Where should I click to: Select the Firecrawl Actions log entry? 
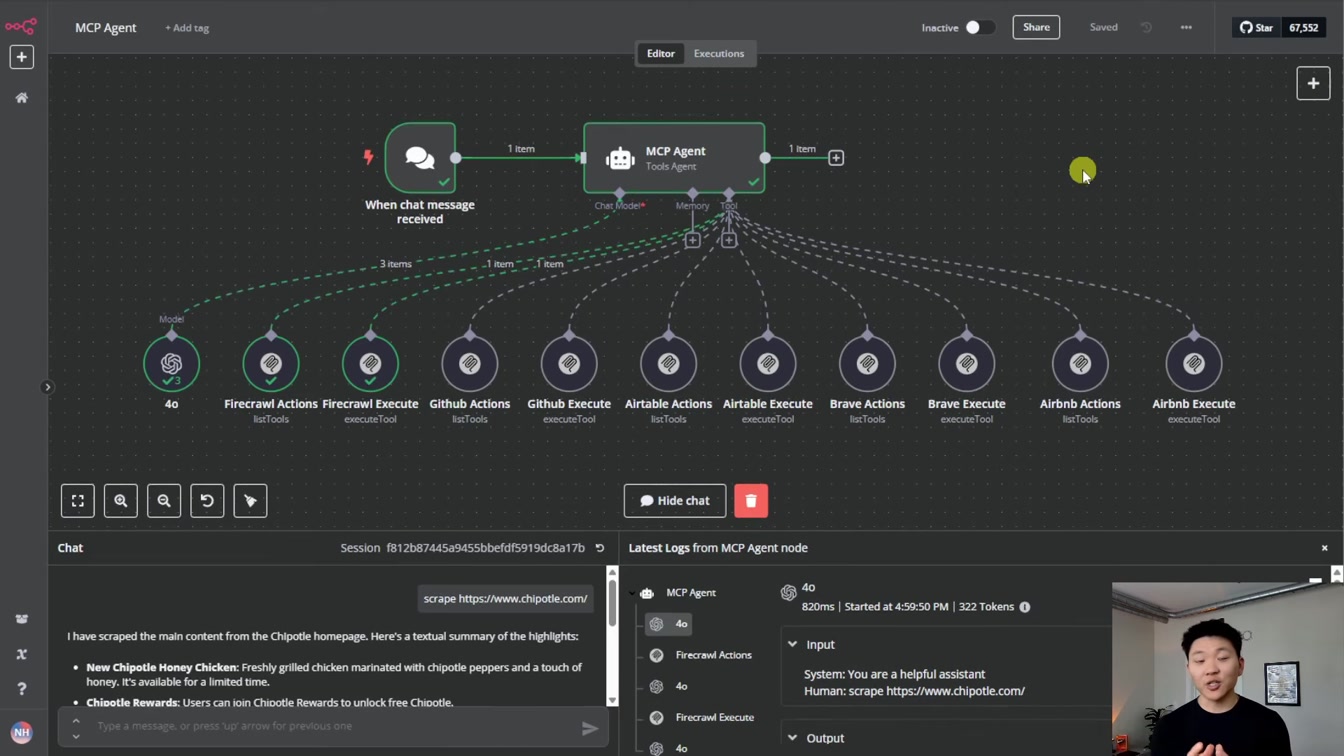[702, 655]
